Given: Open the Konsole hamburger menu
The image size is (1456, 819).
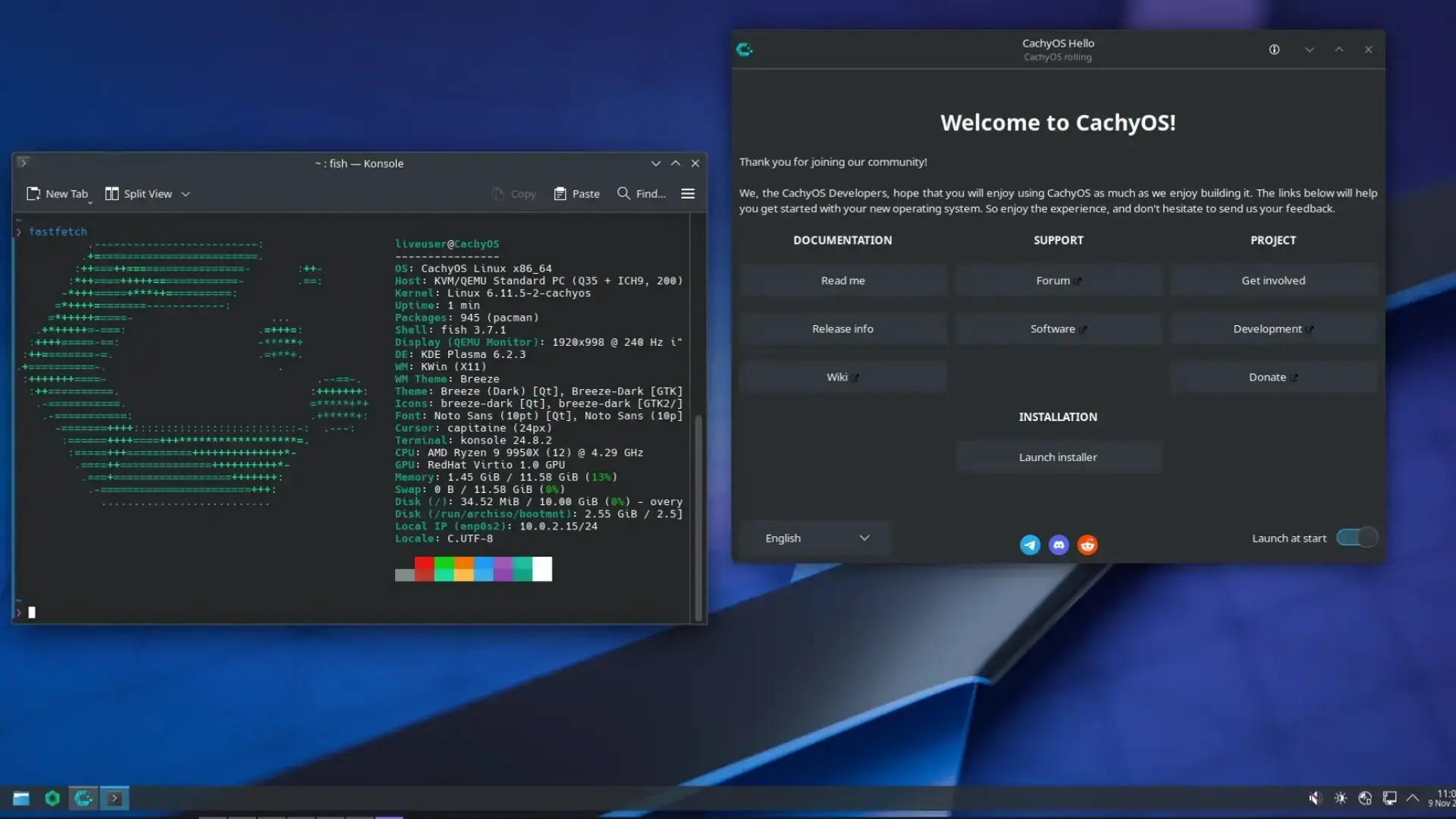Looking at the screenshot, I should 688,193.
